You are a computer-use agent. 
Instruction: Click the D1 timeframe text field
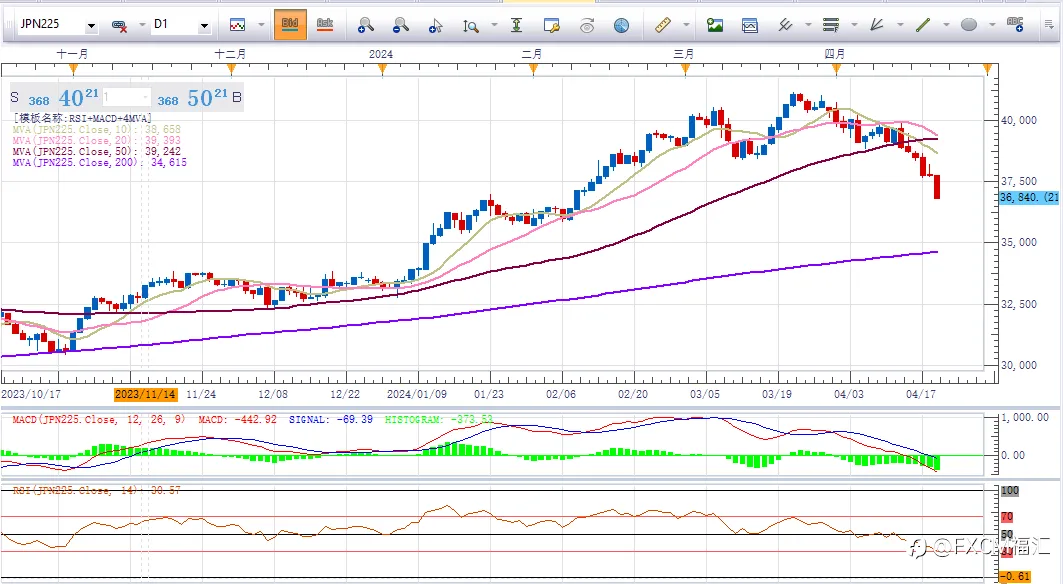click(174, 24)
